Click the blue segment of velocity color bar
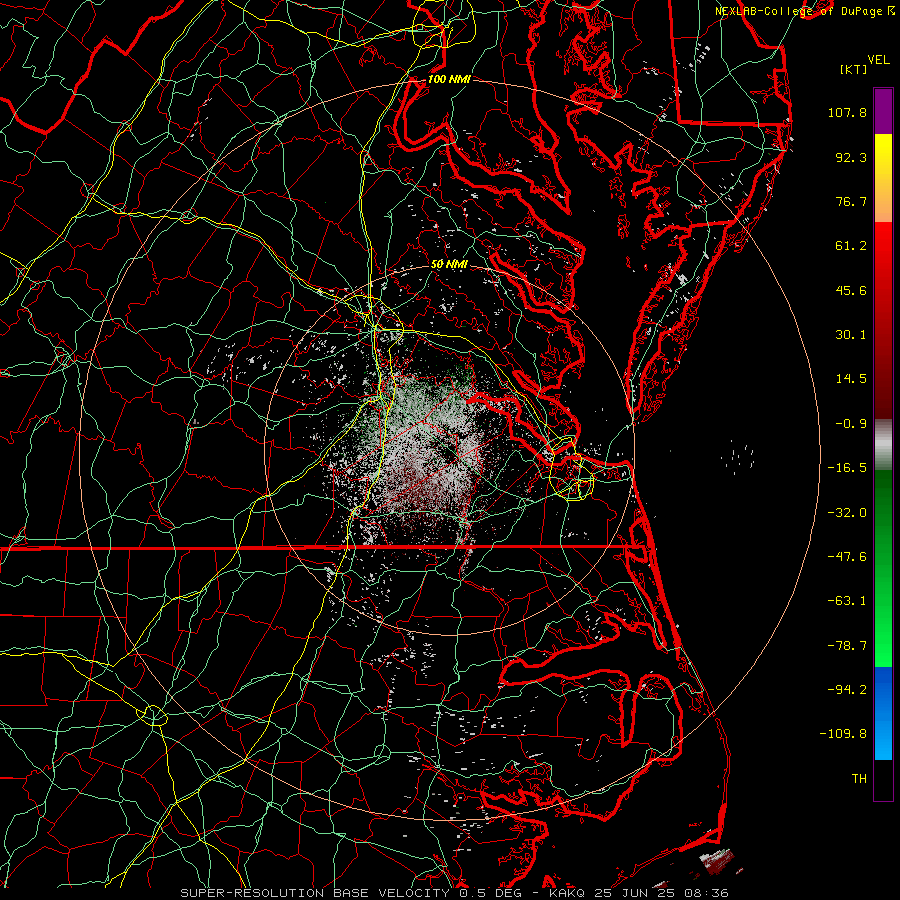The height and width of the screenshot is (900, 900). (883, 713)
